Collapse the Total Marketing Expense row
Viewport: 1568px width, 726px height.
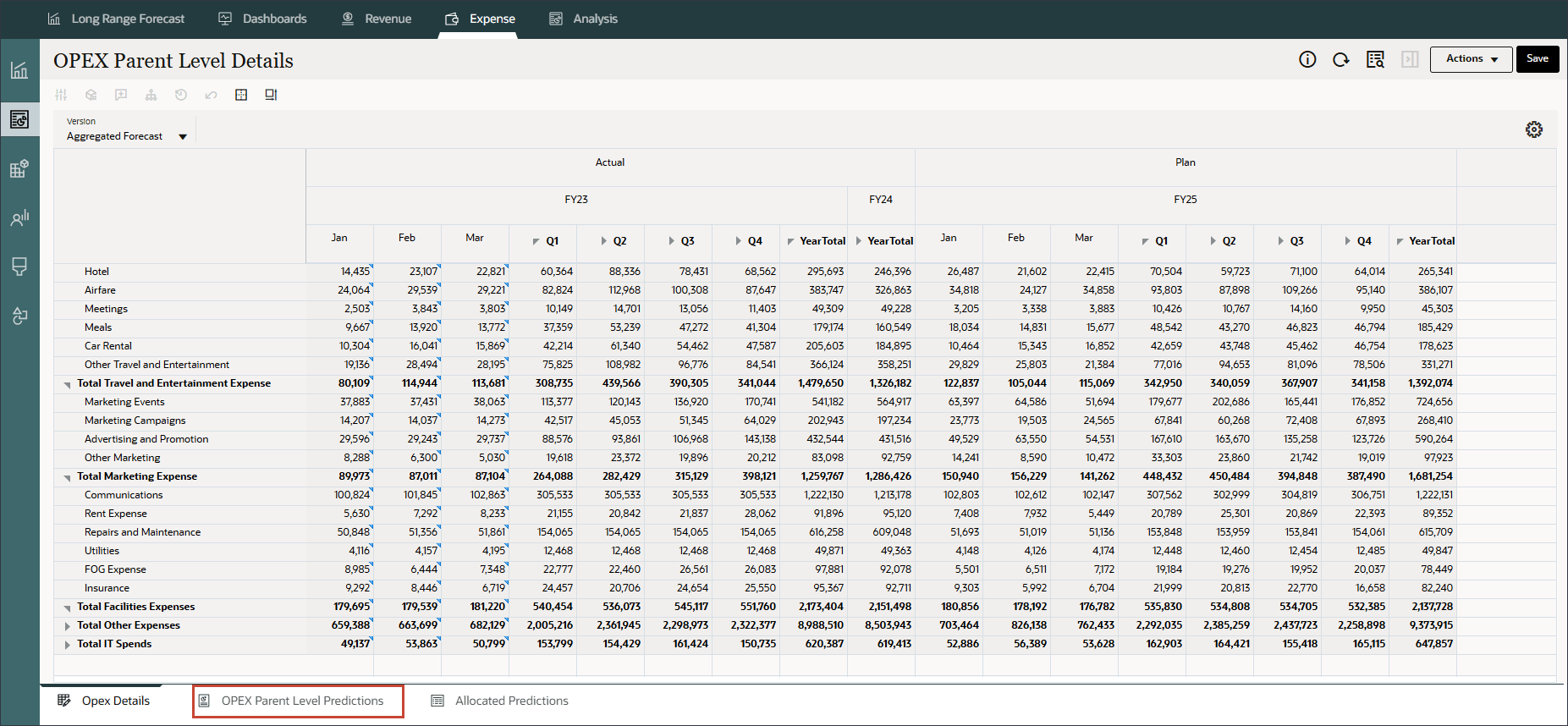click(67, 477)
